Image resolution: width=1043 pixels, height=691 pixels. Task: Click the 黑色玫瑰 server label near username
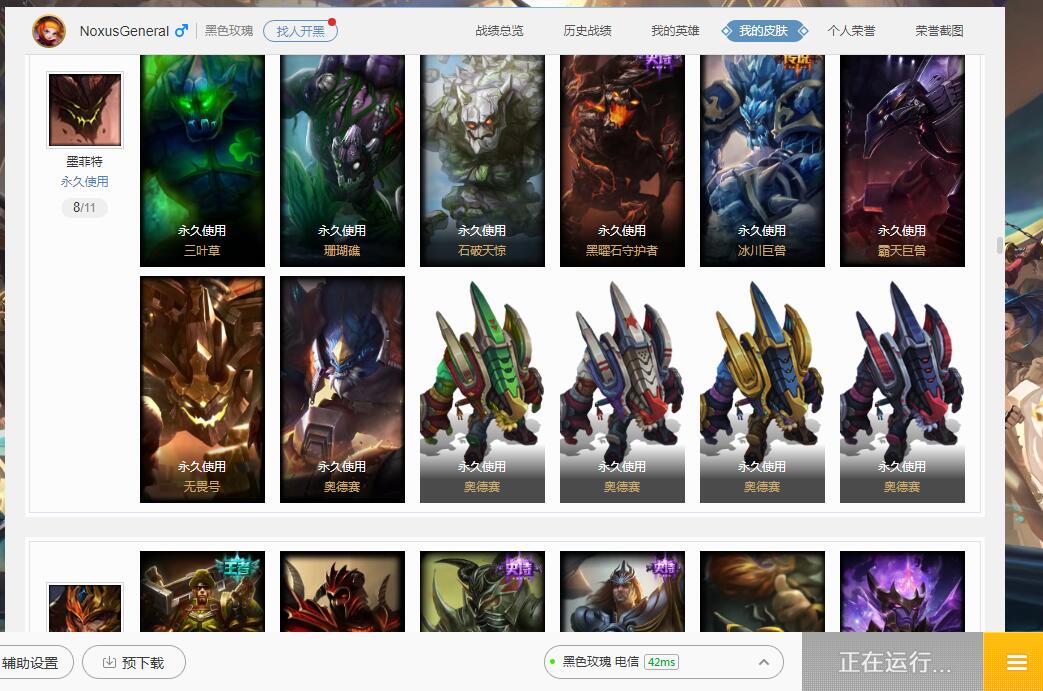229,31
